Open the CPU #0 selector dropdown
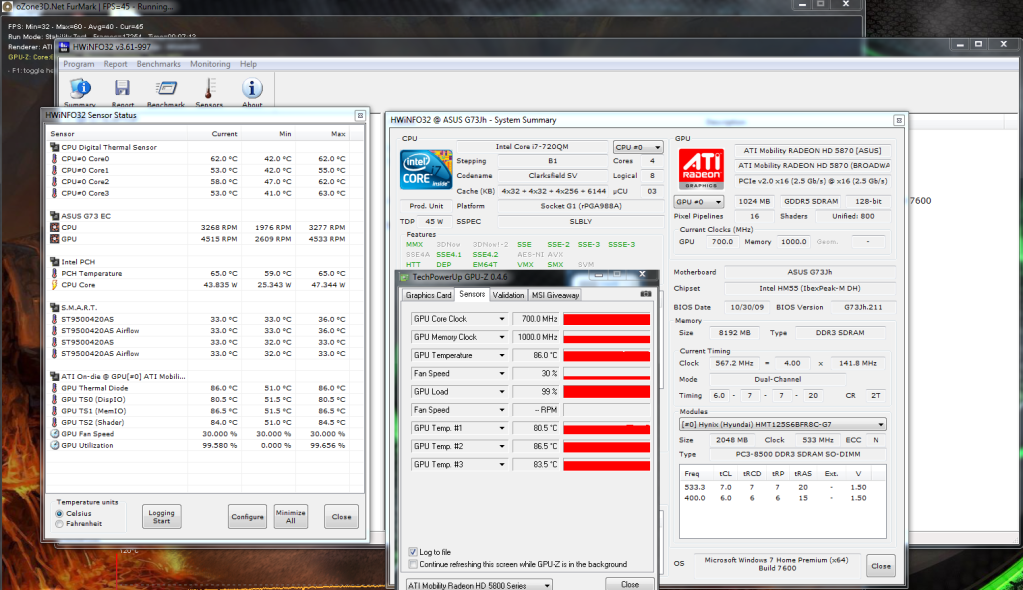The width and height of the screenshot is (1023, 590). tap(637, 148)
